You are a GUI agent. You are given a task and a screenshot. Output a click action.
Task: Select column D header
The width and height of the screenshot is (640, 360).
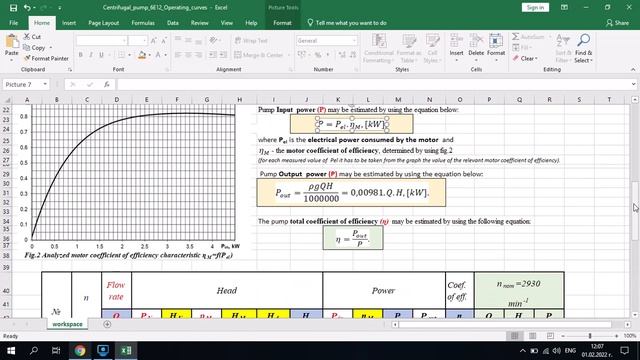point(117,99)
